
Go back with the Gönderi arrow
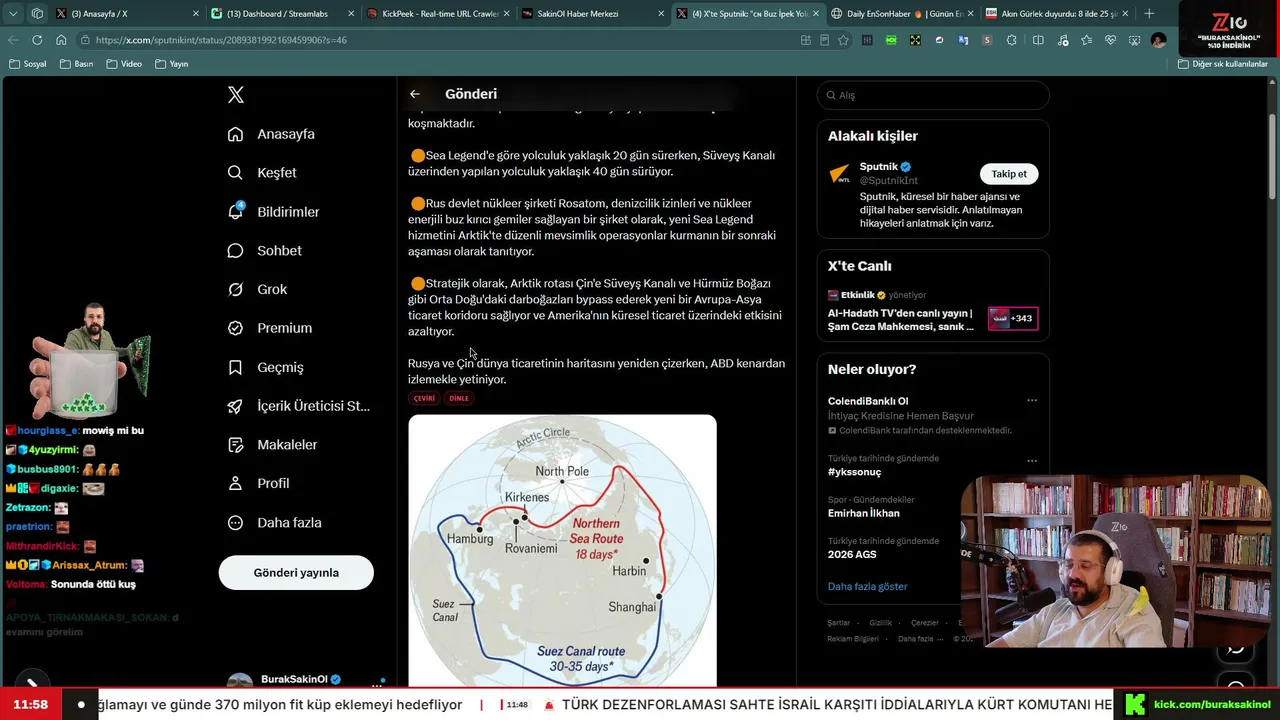(415, 94)
